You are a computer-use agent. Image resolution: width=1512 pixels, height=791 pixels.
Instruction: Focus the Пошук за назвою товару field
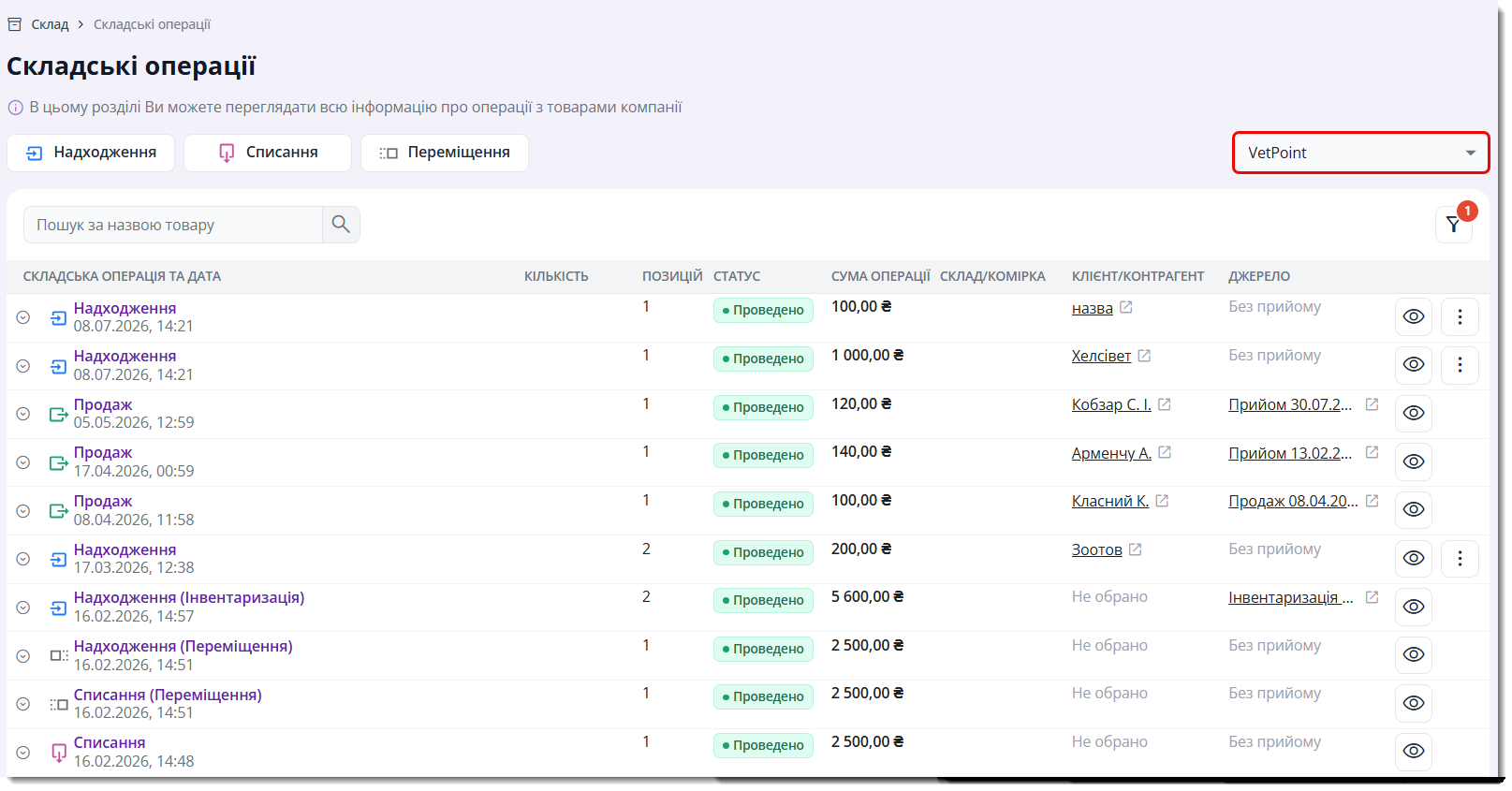point(173,225)
